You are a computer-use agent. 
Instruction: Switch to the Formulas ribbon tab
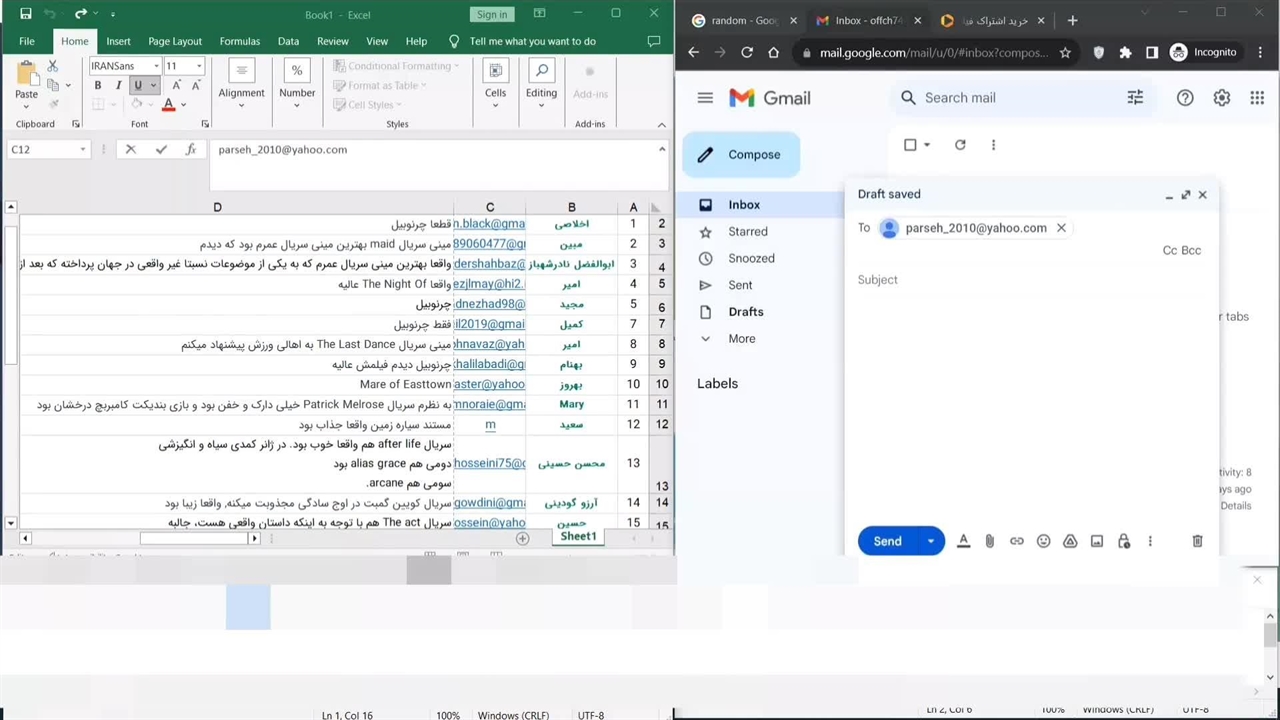pos(239,41)
